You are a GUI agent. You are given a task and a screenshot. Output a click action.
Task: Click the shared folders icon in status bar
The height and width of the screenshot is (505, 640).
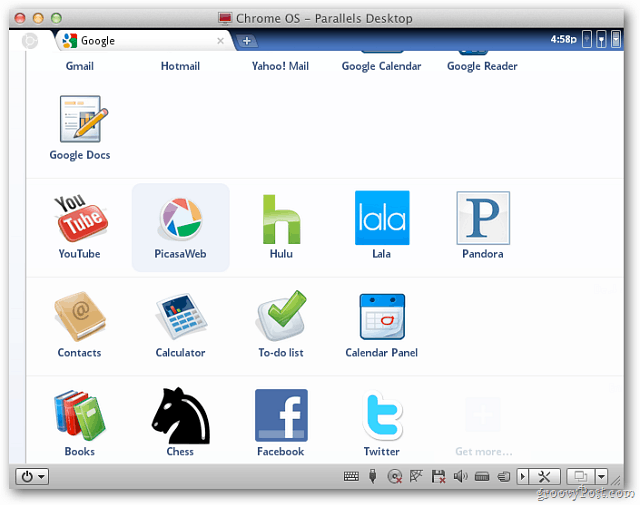(504, 476)
